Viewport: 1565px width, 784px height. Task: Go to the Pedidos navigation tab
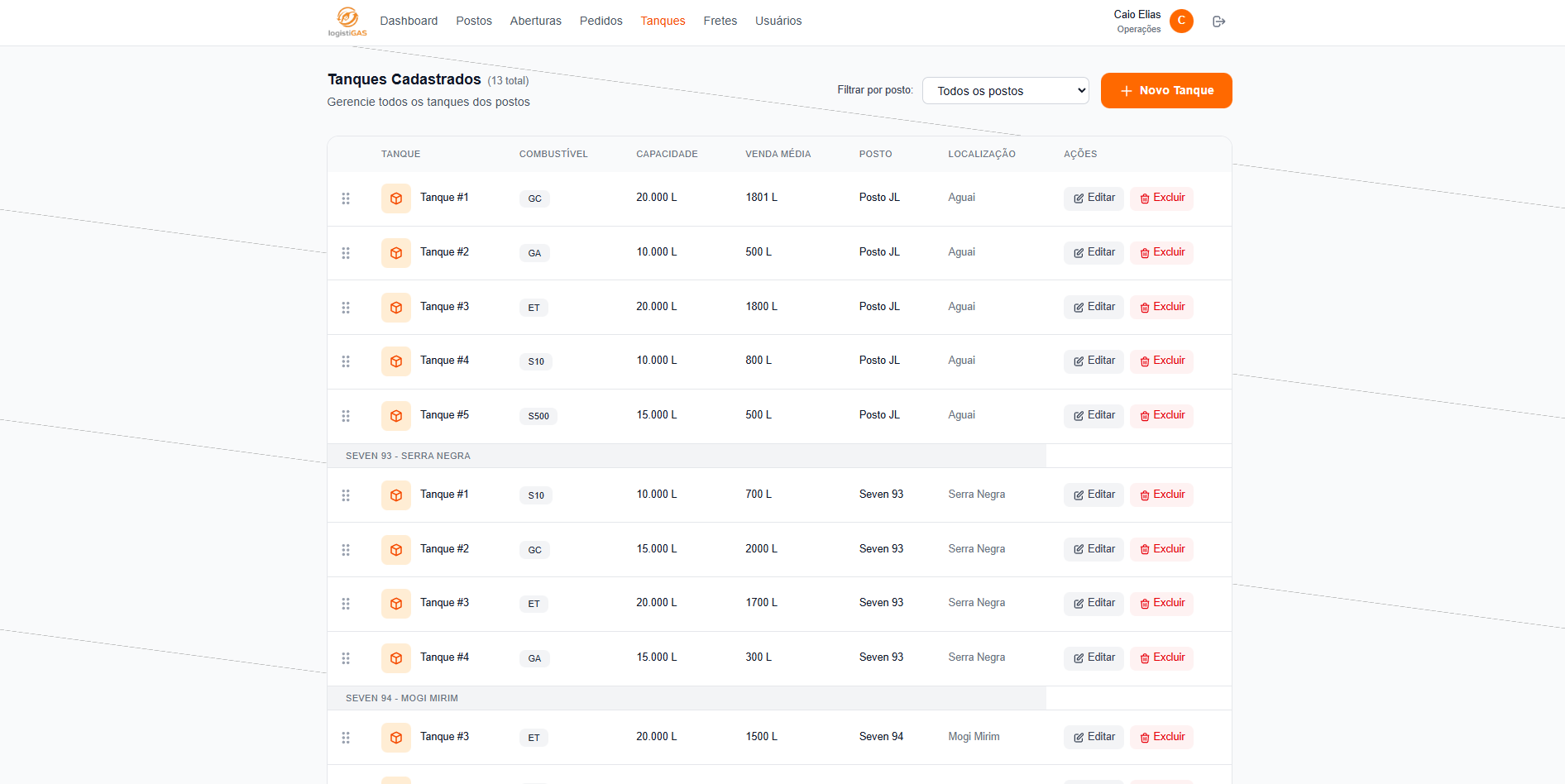601,21
